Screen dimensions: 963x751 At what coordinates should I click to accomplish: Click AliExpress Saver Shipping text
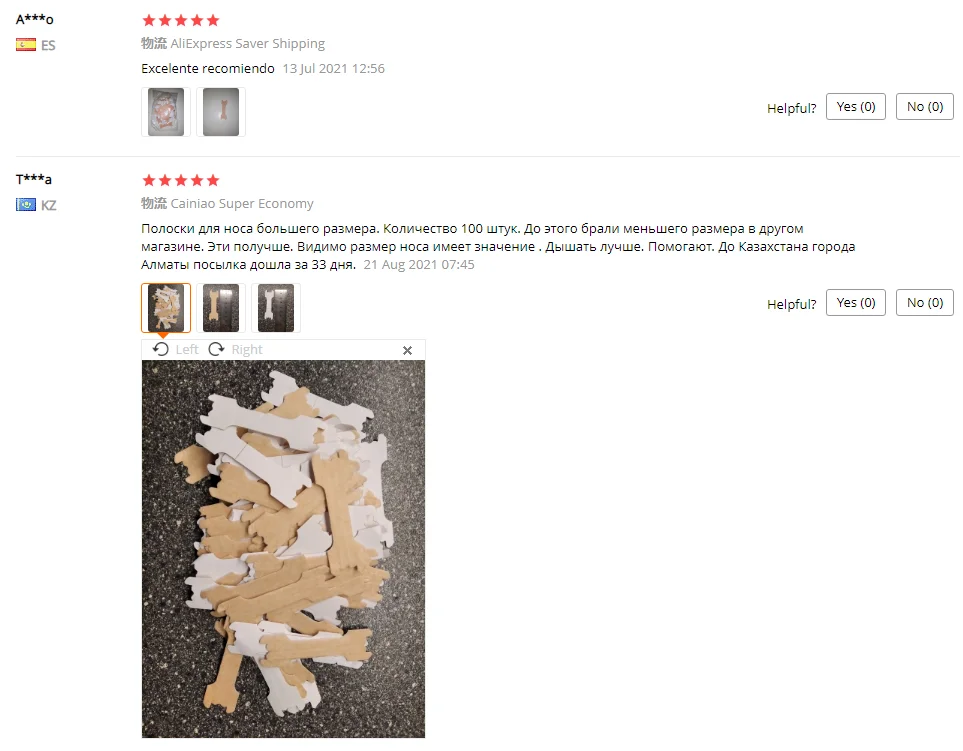[248, 44]
